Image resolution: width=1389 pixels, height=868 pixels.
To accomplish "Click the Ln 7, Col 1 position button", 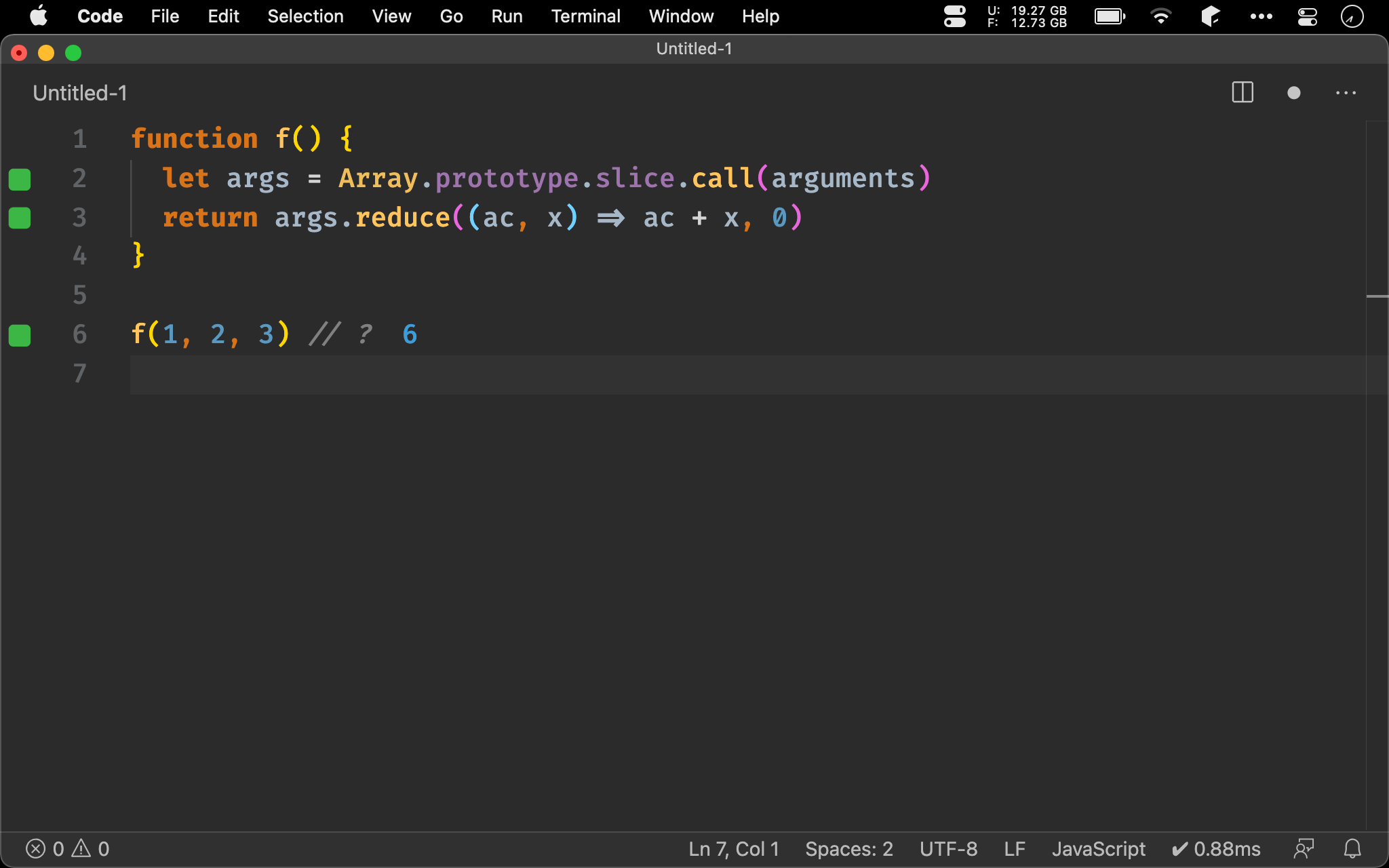I will 734,848.
